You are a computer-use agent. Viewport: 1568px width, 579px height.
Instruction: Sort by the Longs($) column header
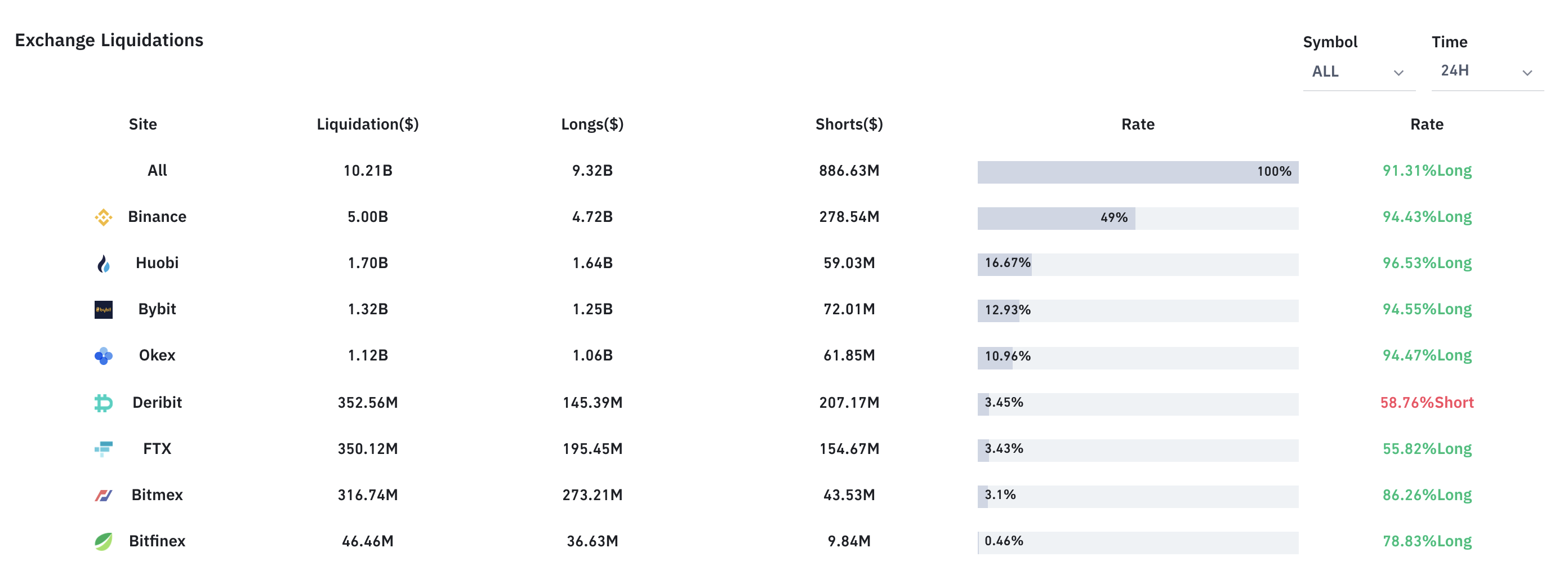click(593, 124)
